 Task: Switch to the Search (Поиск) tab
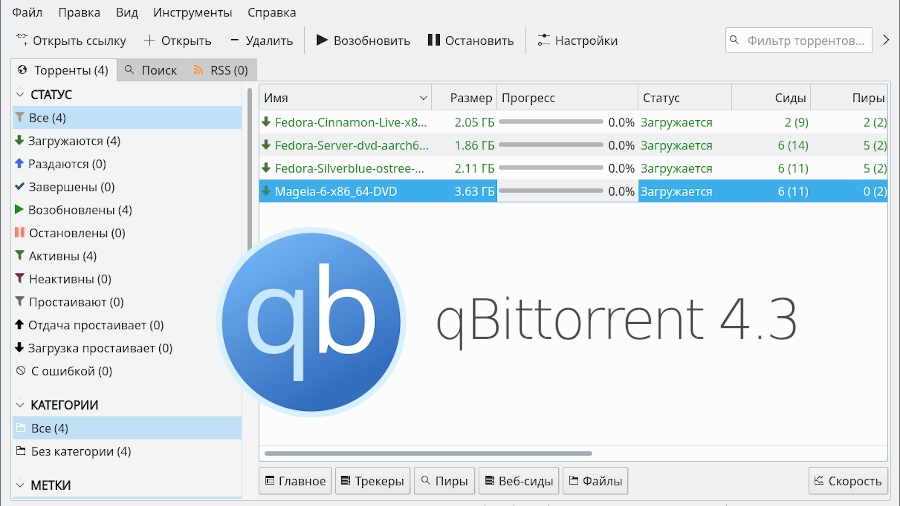[x=150, y=70]
